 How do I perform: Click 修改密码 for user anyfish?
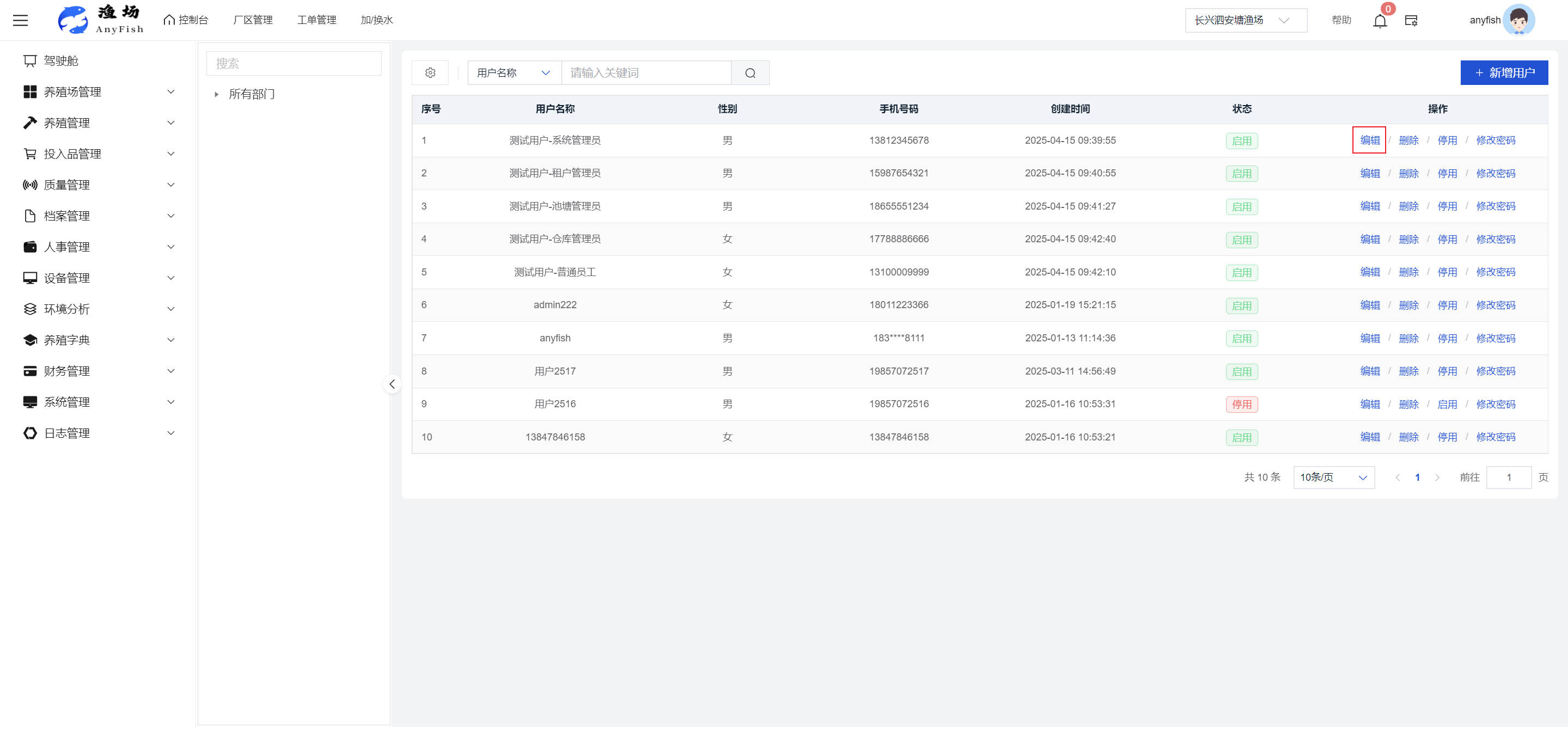coord(1495,338)
